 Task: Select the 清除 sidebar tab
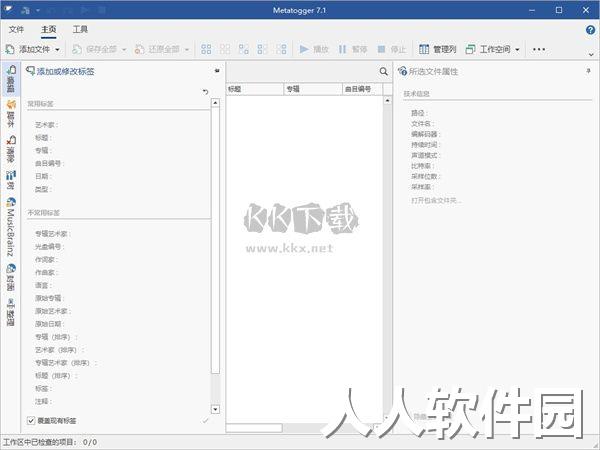tap(11, 149)
